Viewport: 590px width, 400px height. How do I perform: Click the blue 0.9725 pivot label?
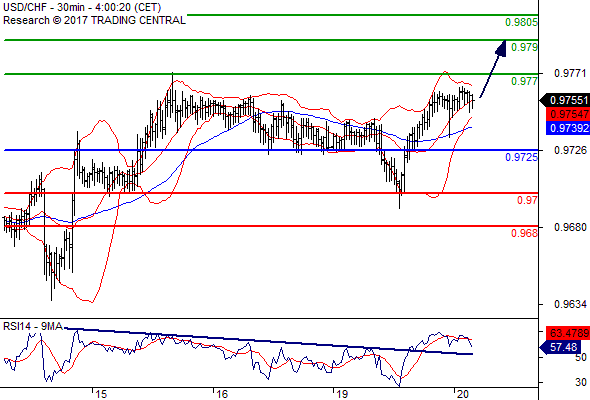click(522, 157)
